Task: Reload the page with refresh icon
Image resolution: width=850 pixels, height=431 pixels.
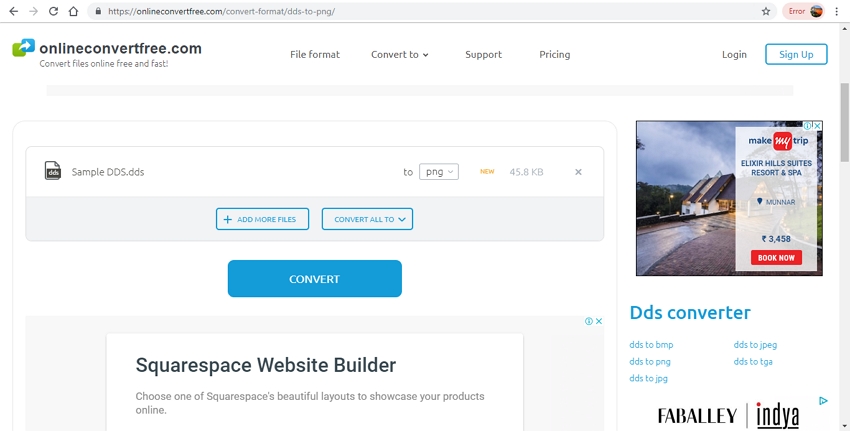Action: pos(52,11)
